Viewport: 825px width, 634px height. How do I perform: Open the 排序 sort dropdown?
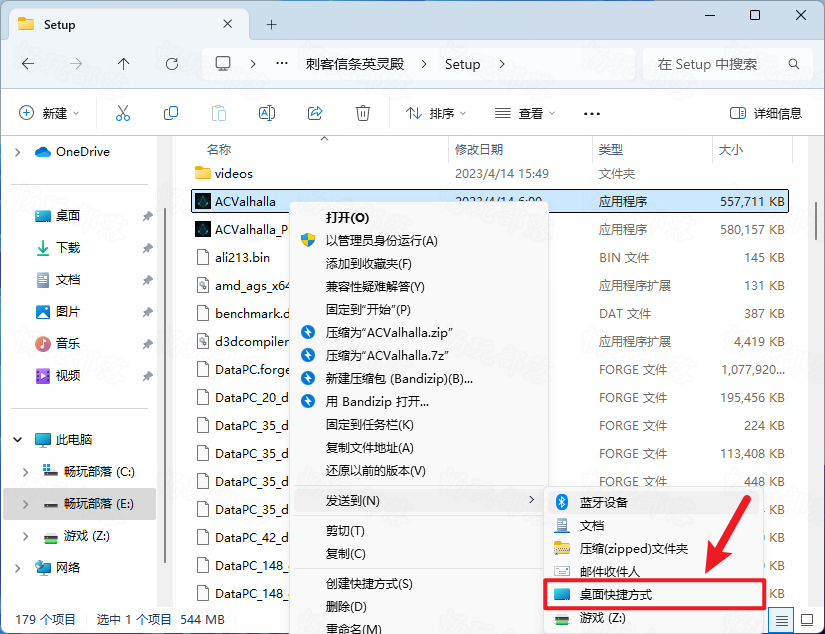(x=436, y=114)
